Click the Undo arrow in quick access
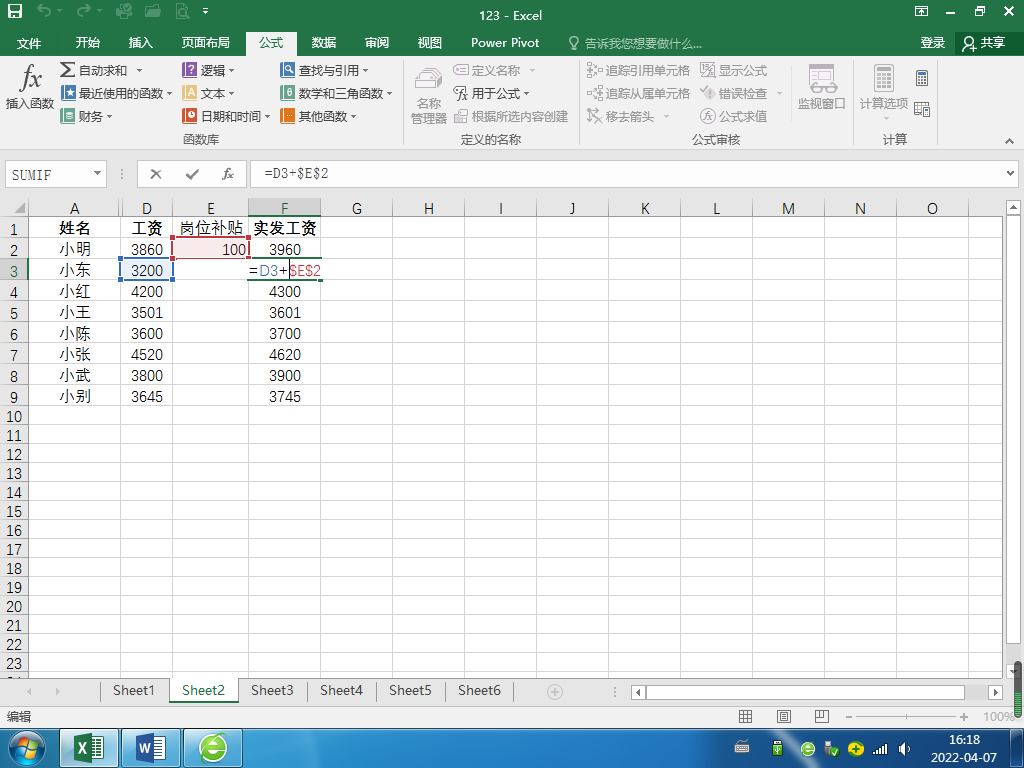The width and height of the screenshot is (1024, 768). [x=44, y=11]
